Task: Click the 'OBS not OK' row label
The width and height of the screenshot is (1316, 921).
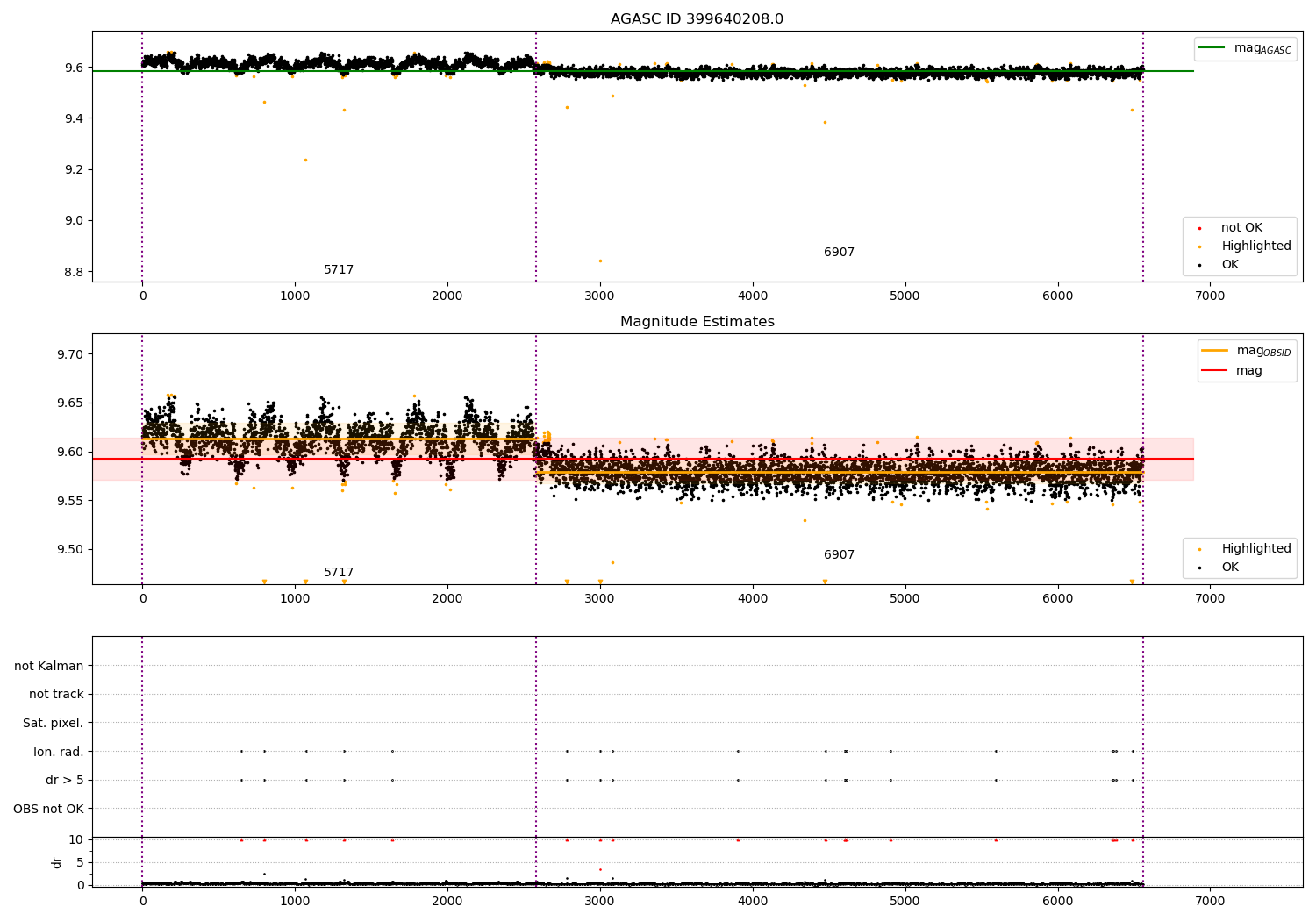Action: (49, 809)
